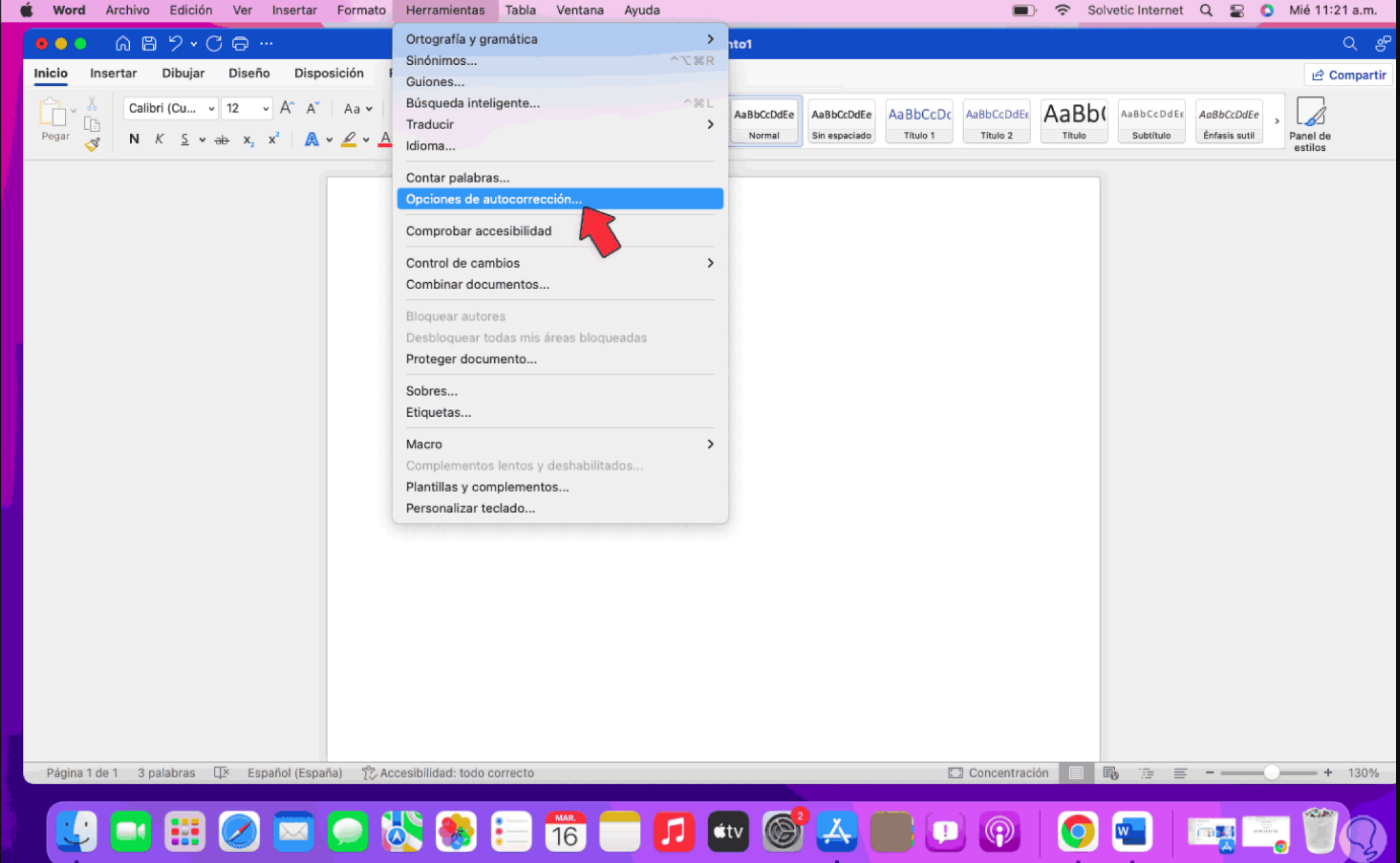Switch to the Insertar ribbon tab

point(113,73)
